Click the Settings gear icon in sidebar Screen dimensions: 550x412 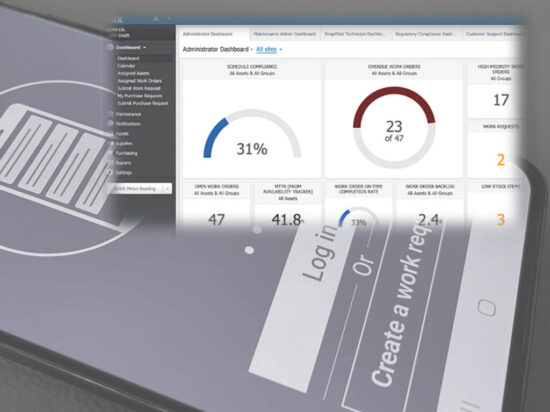click(x=110, y=173)
